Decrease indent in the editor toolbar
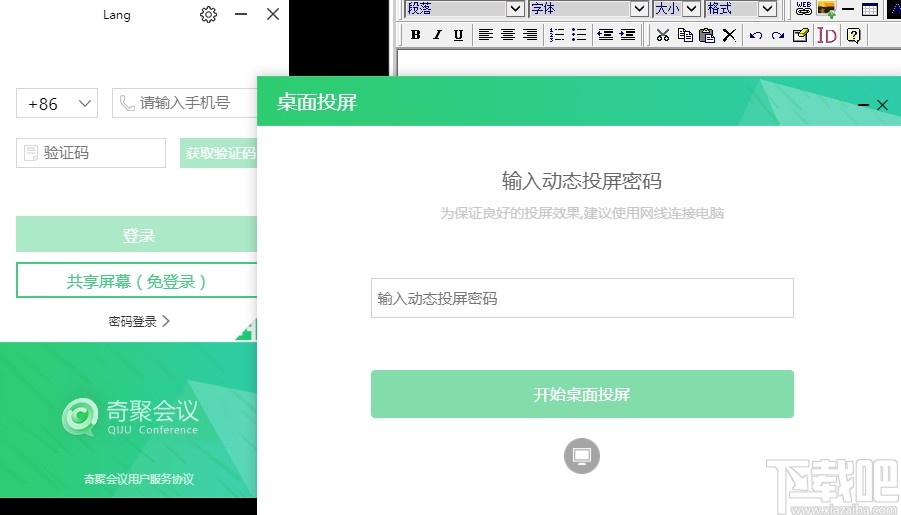901x515 pixels. click(605, 35)
